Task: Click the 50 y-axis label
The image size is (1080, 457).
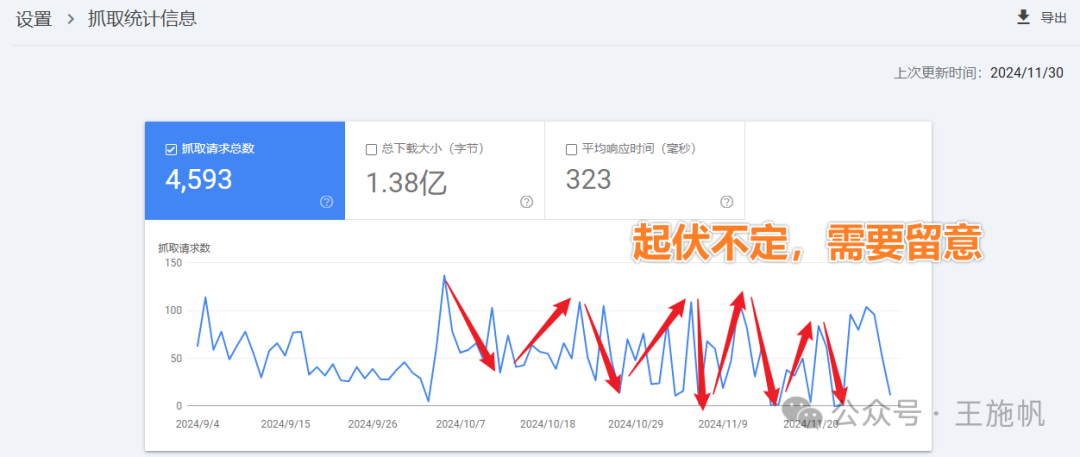Action: (176, 358)
